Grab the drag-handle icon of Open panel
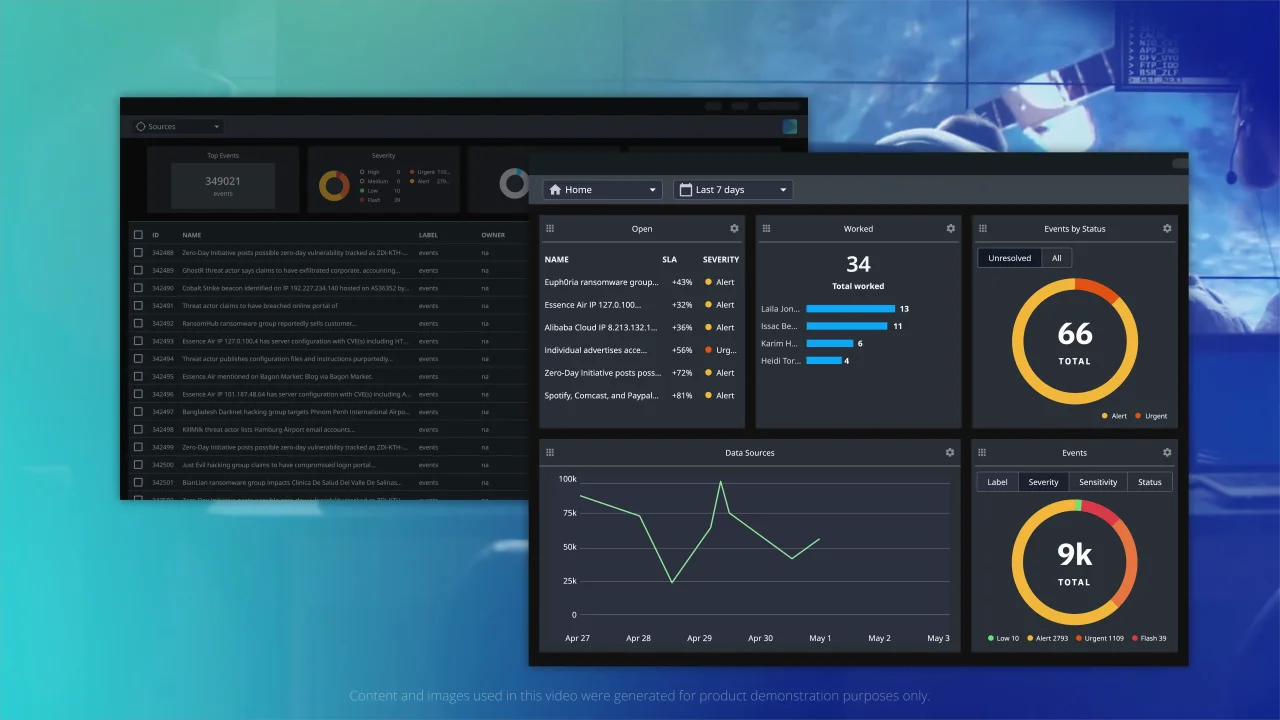This screenshot has height=720, width=1280. tap(550, 229)
